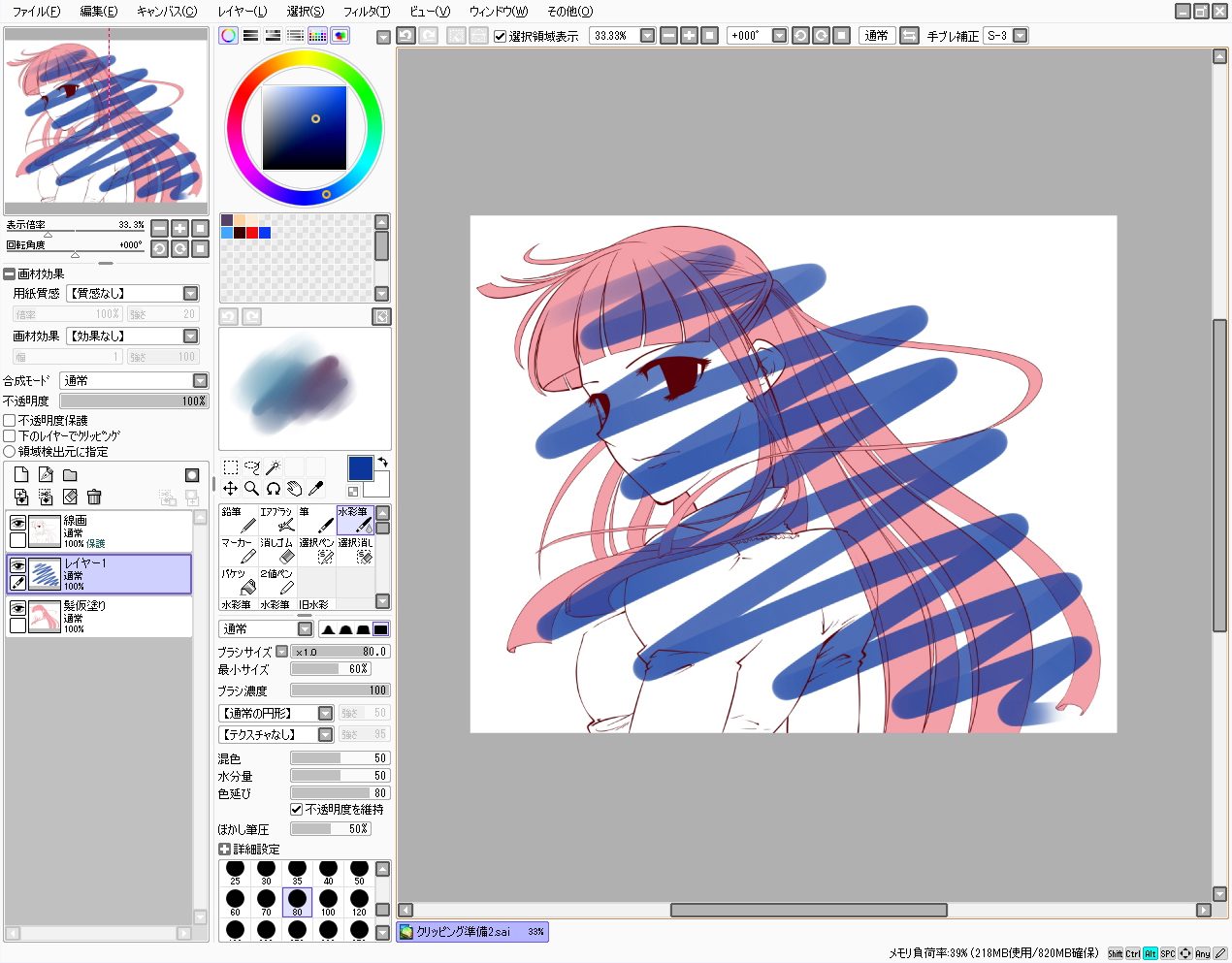Image resolution: width=1232 pixels, height=963 pixels.
Task: Adjust the 不透明度 opacity slider
Action: [x=134, y=401]
